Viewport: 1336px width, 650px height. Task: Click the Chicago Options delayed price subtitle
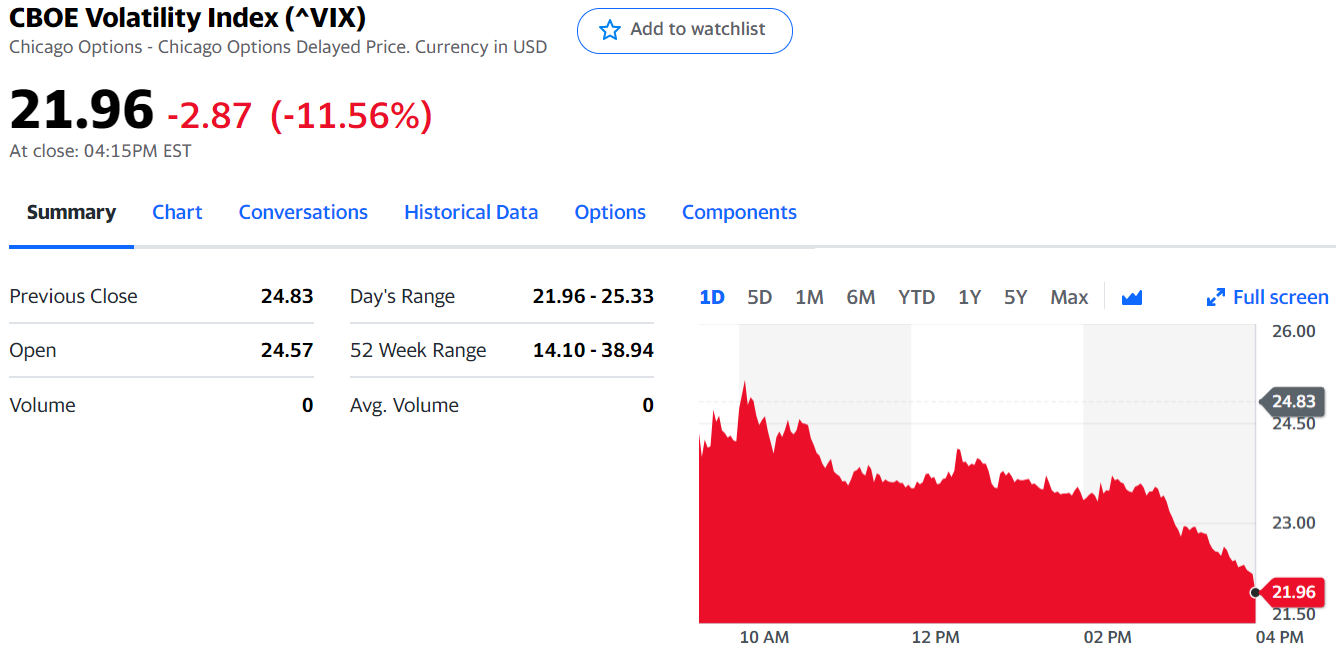278,47
